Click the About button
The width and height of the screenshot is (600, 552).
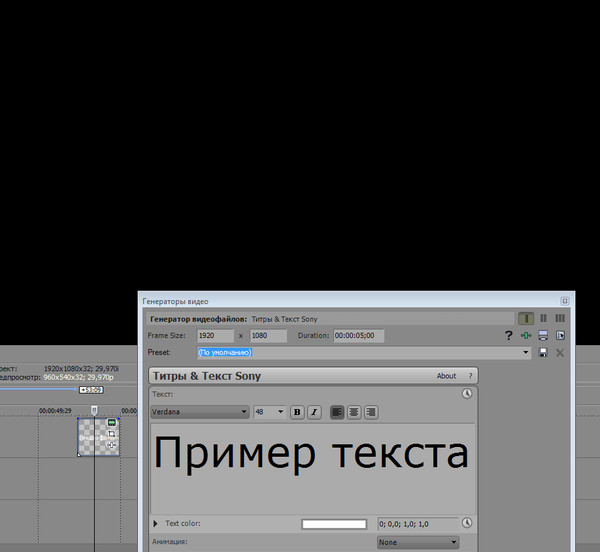point(446,376)
